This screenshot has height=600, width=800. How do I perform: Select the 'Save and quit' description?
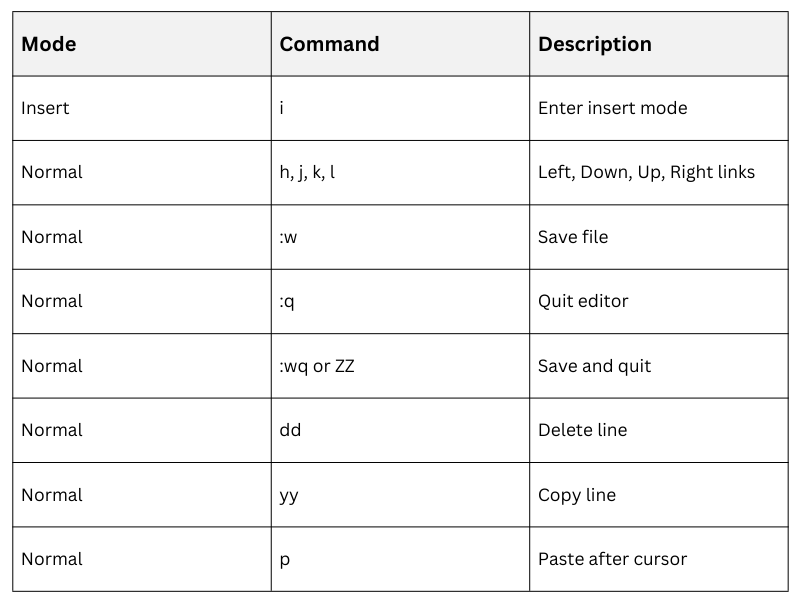click(594, 366)
